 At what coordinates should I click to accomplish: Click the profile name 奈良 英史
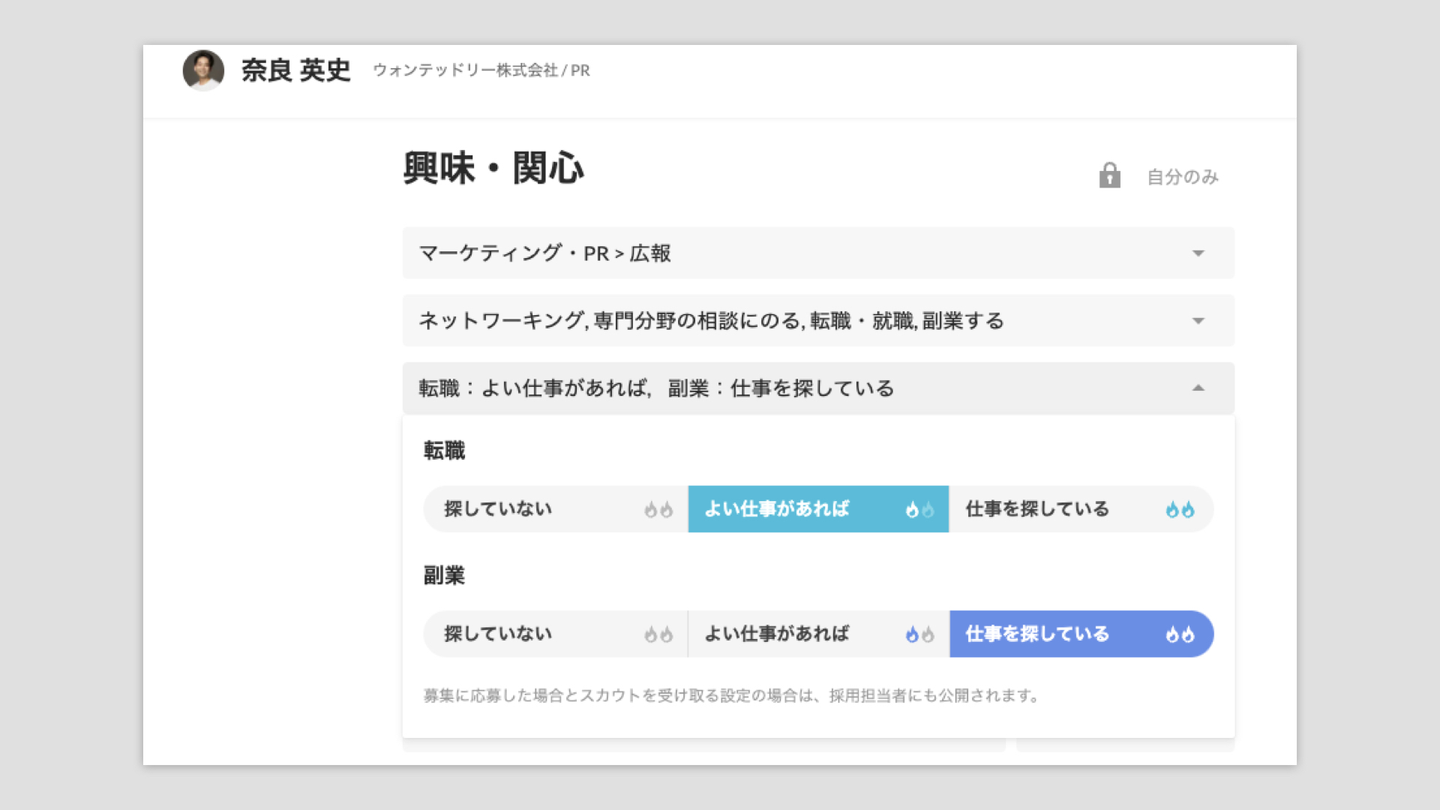coord(296,71)
